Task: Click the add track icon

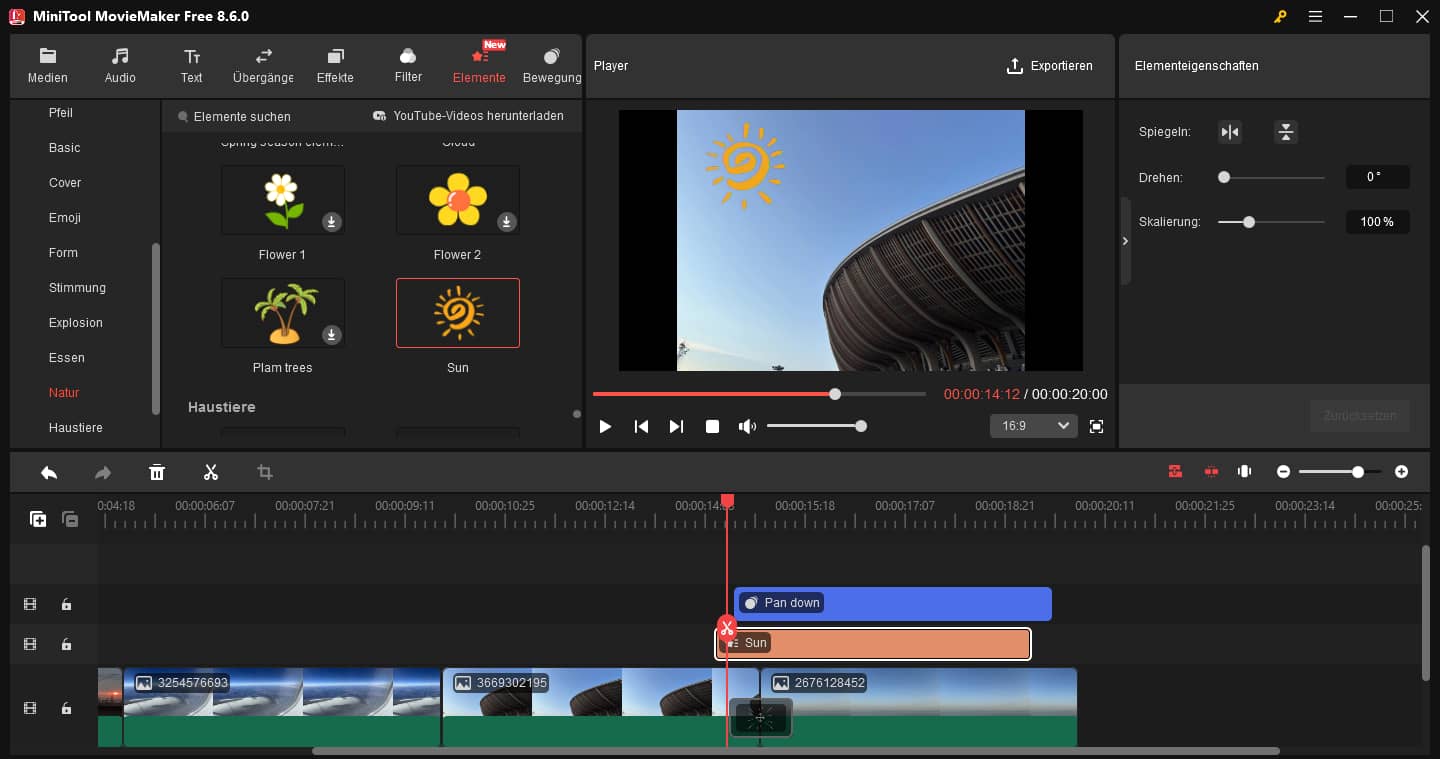Action: [38, 519]
